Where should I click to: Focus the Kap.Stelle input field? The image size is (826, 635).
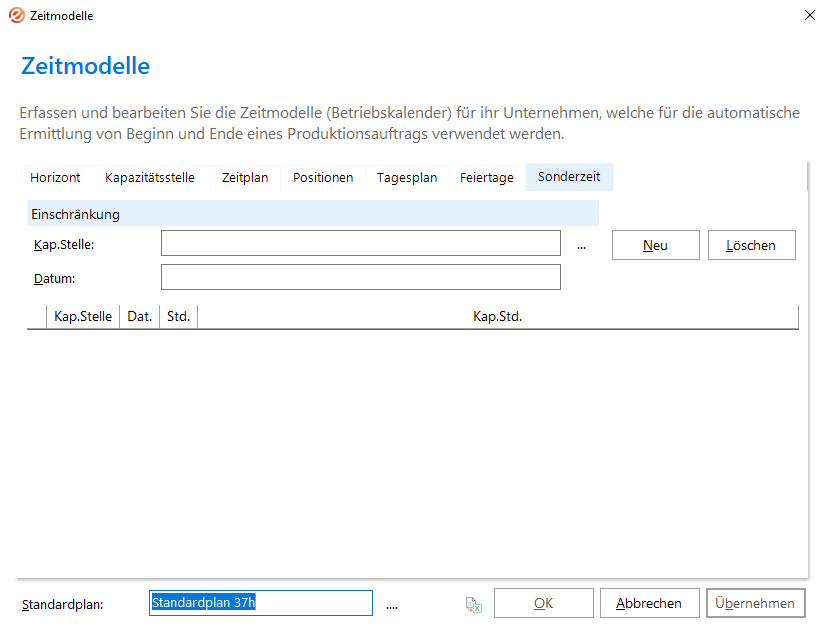point(360,243)
